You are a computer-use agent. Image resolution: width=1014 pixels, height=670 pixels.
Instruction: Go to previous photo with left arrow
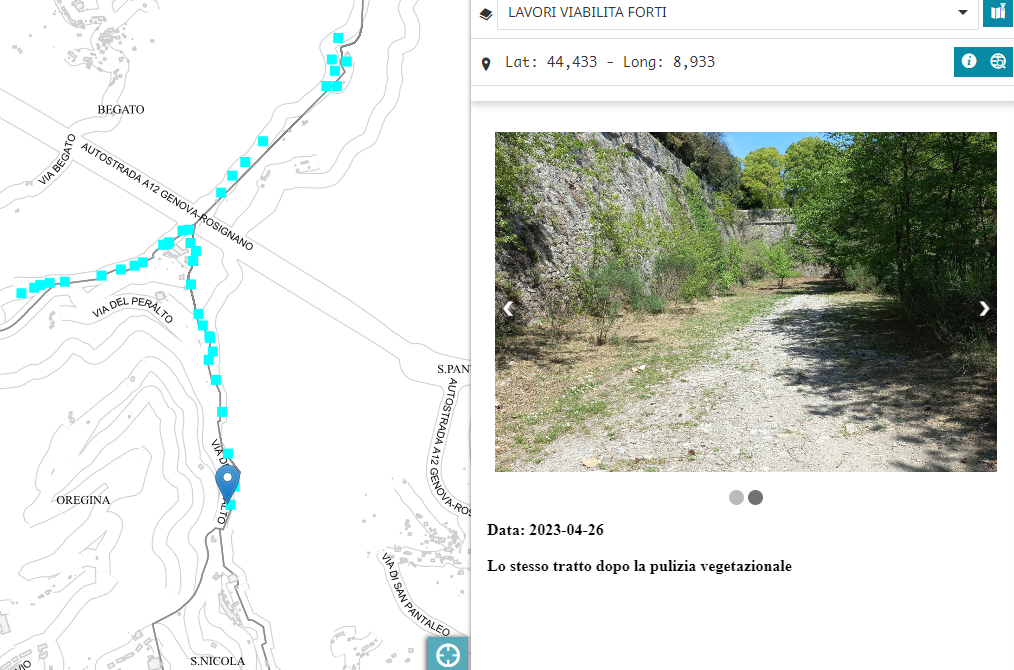(x=509, y=308)
